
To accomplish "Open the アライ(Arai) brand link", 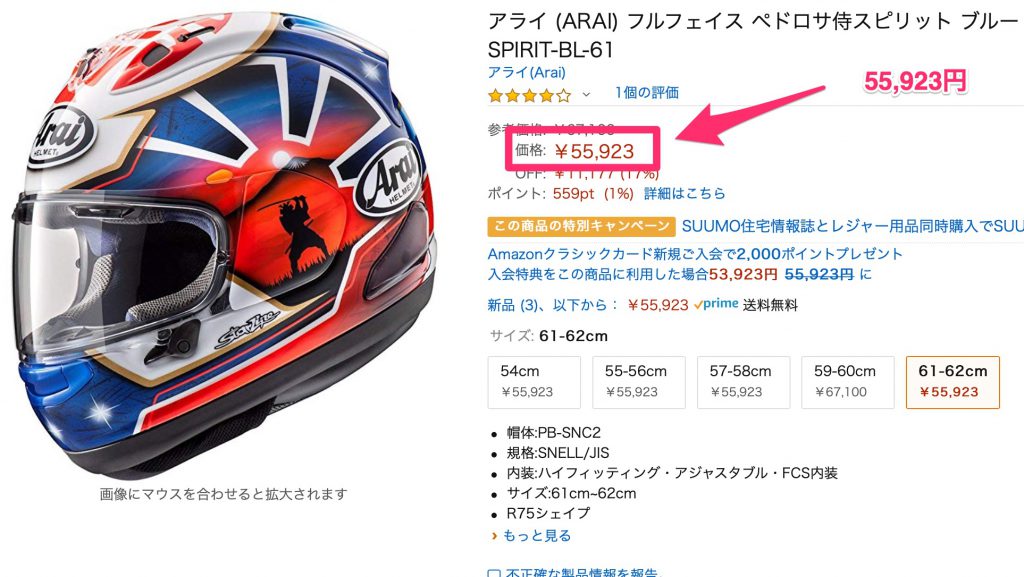I will coord(526,72).
